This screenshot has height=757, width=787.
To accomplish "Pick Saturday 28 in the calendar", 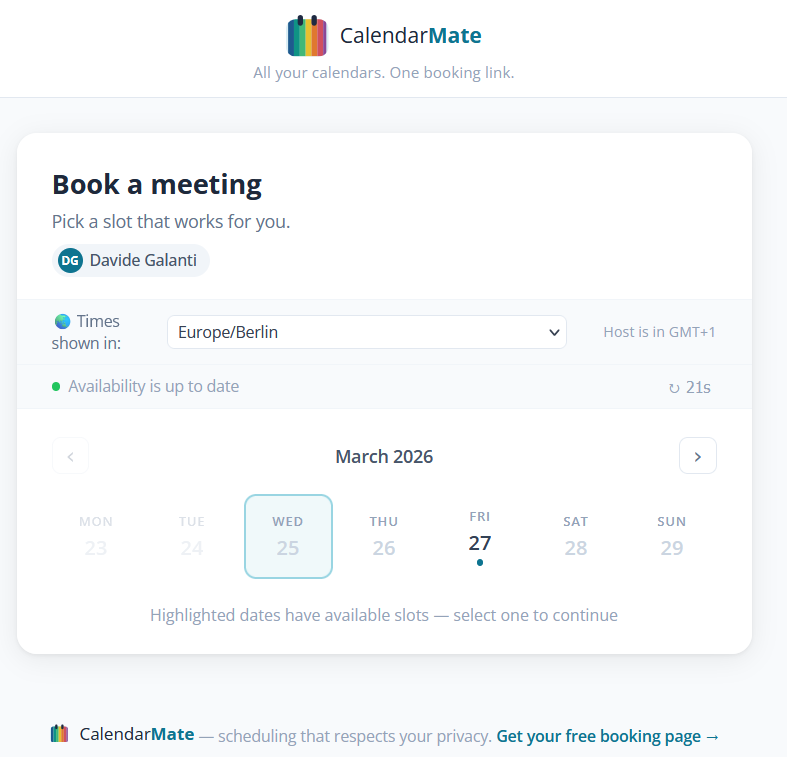I will coord(576,537).
